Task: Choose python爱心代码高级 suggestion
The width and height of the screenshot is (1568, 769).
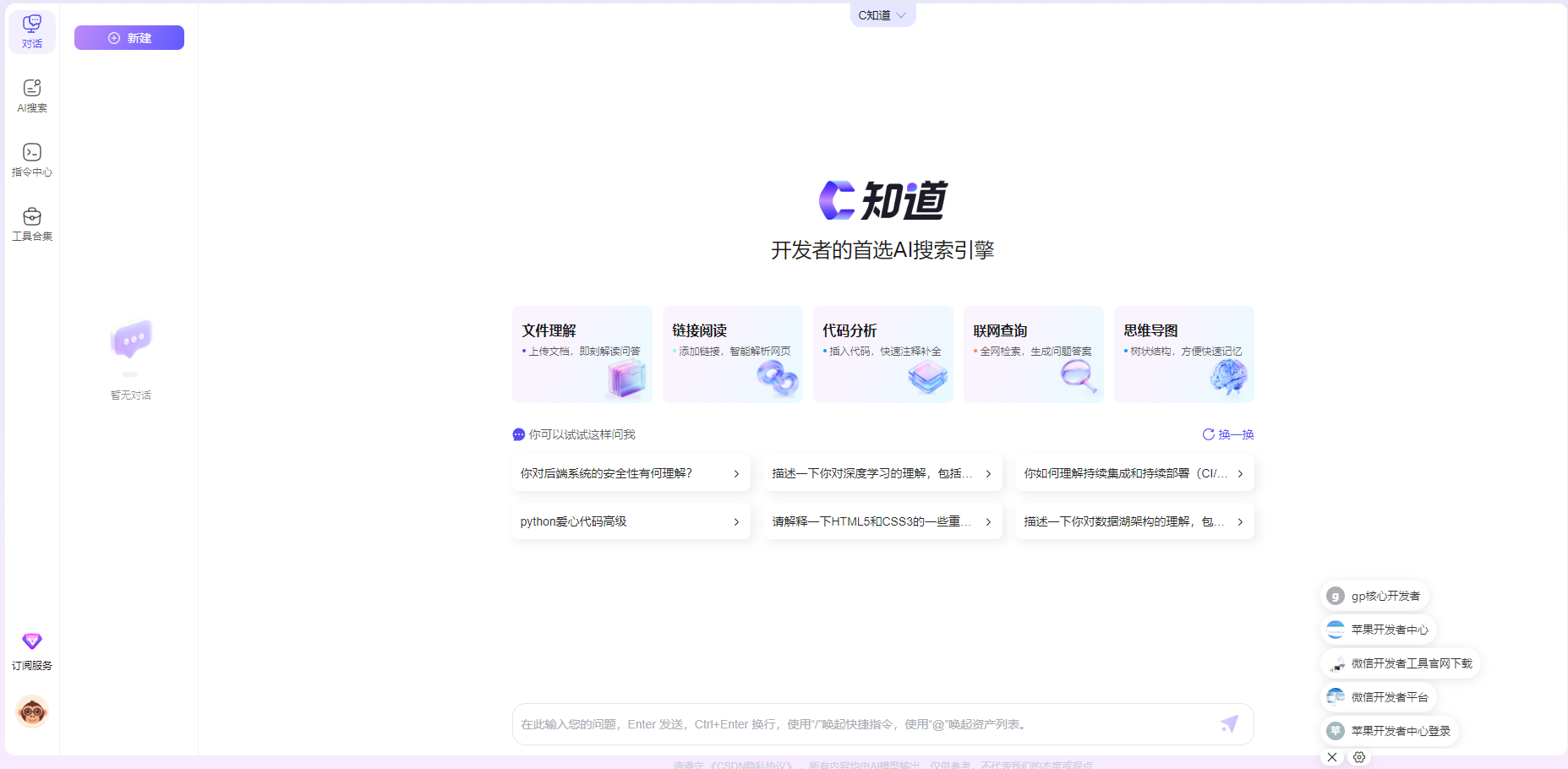Action: [x=631, y=521]
